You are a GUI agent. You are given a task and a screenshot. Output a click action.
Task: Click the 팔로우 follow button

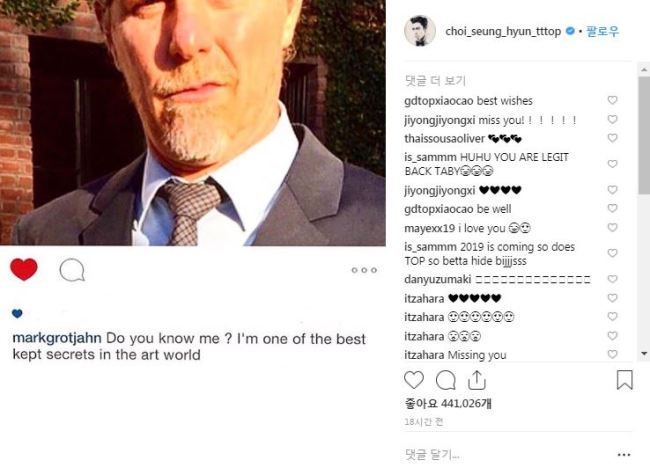coord(602,31)
